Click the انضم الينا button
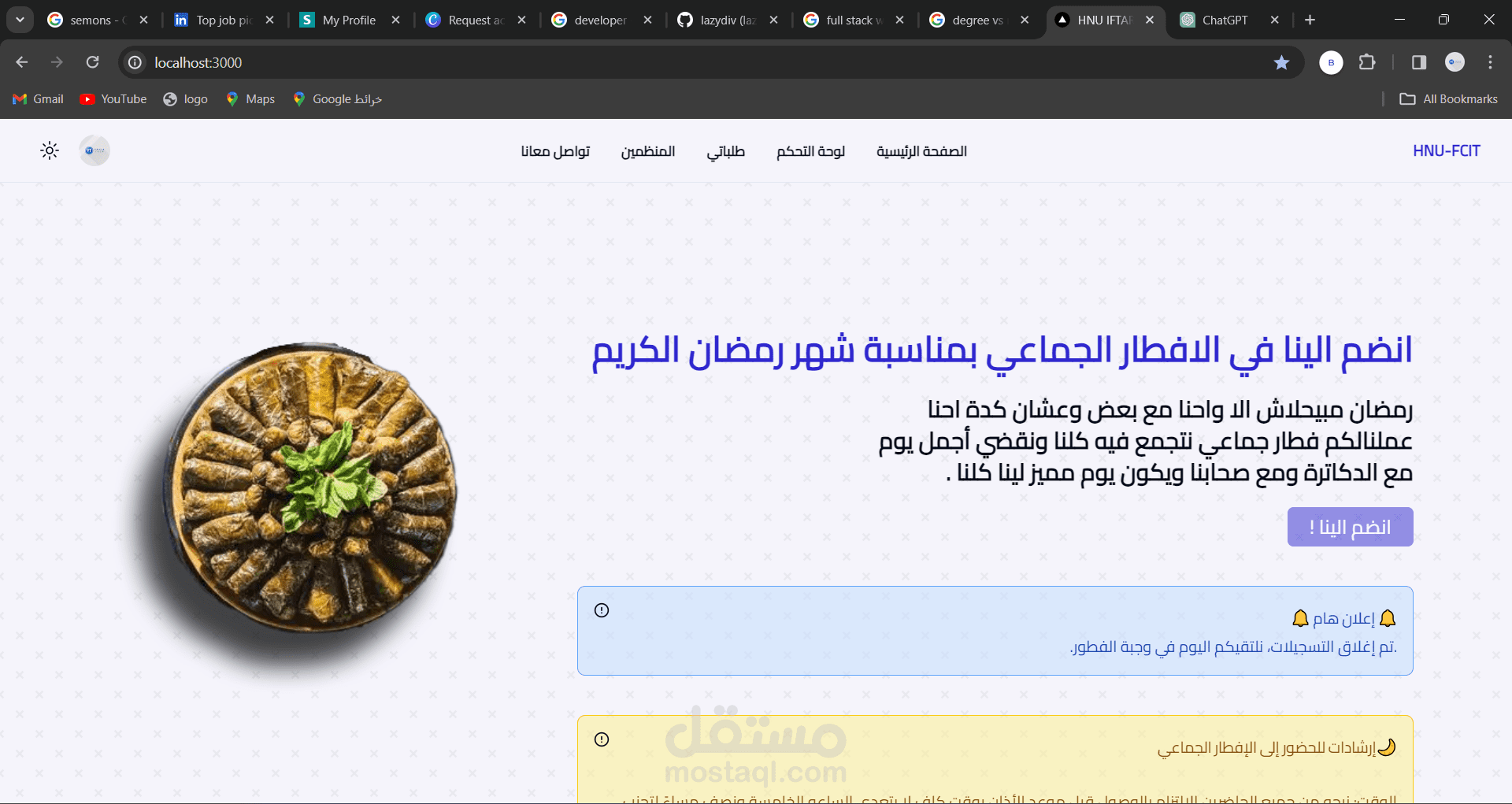 (x=1350, y=526)
